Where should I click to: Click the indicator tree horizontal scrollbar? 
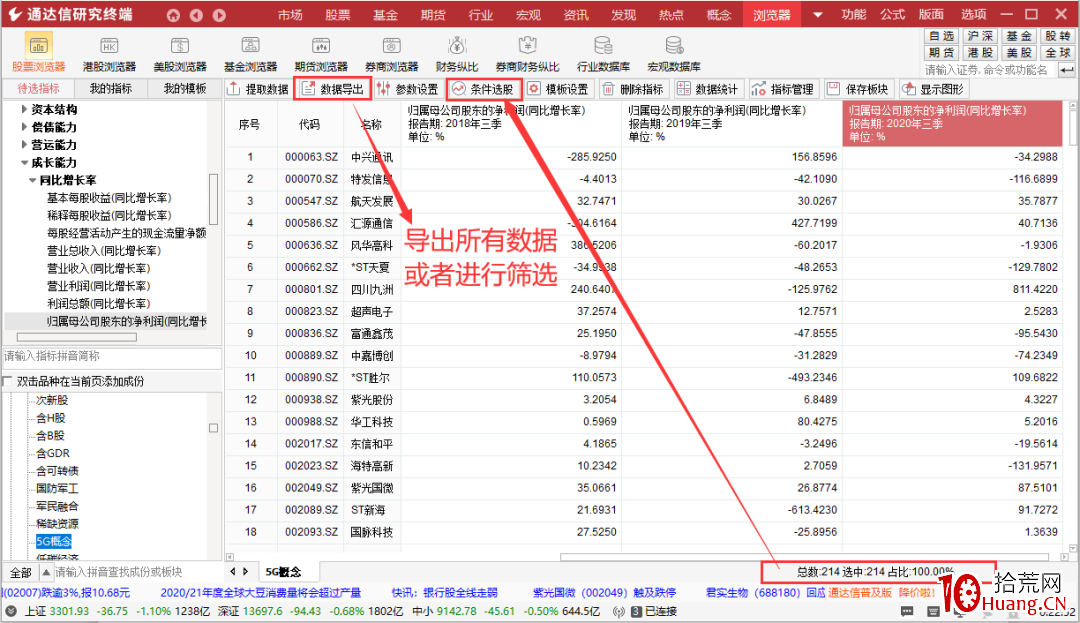pos(76,337)
